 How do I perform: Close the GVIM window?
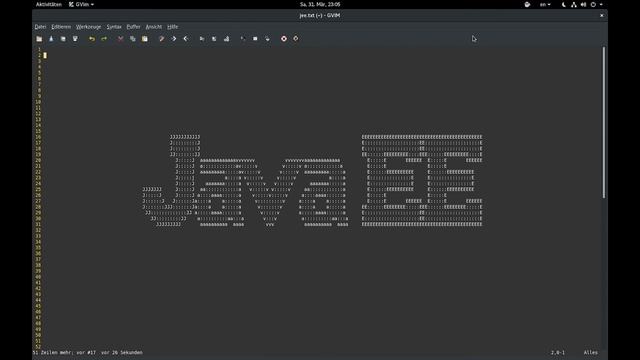point(602,16)
